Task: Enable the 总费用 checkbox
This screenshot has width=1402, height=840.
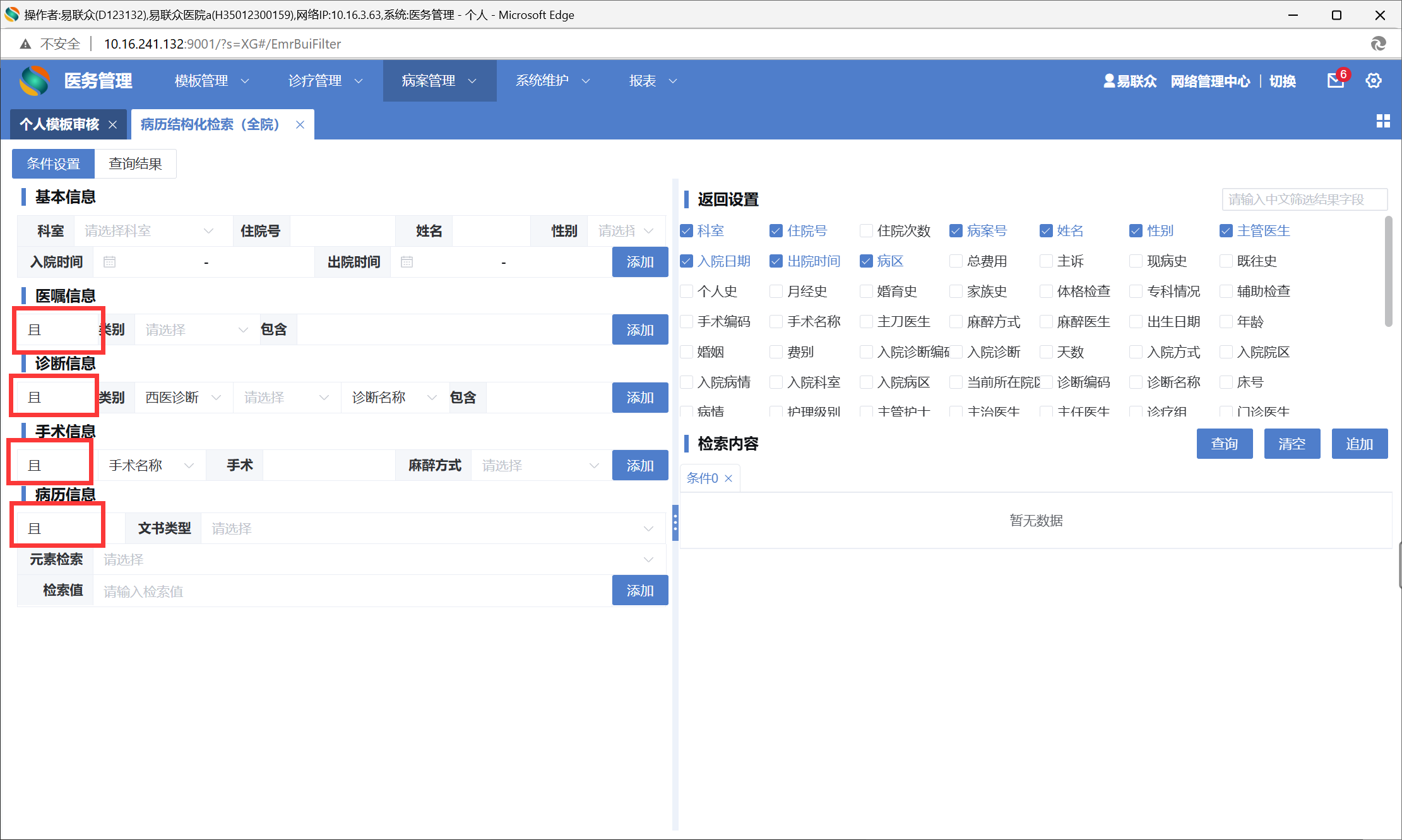Action: pyautogui.click(x=956, y=261)
